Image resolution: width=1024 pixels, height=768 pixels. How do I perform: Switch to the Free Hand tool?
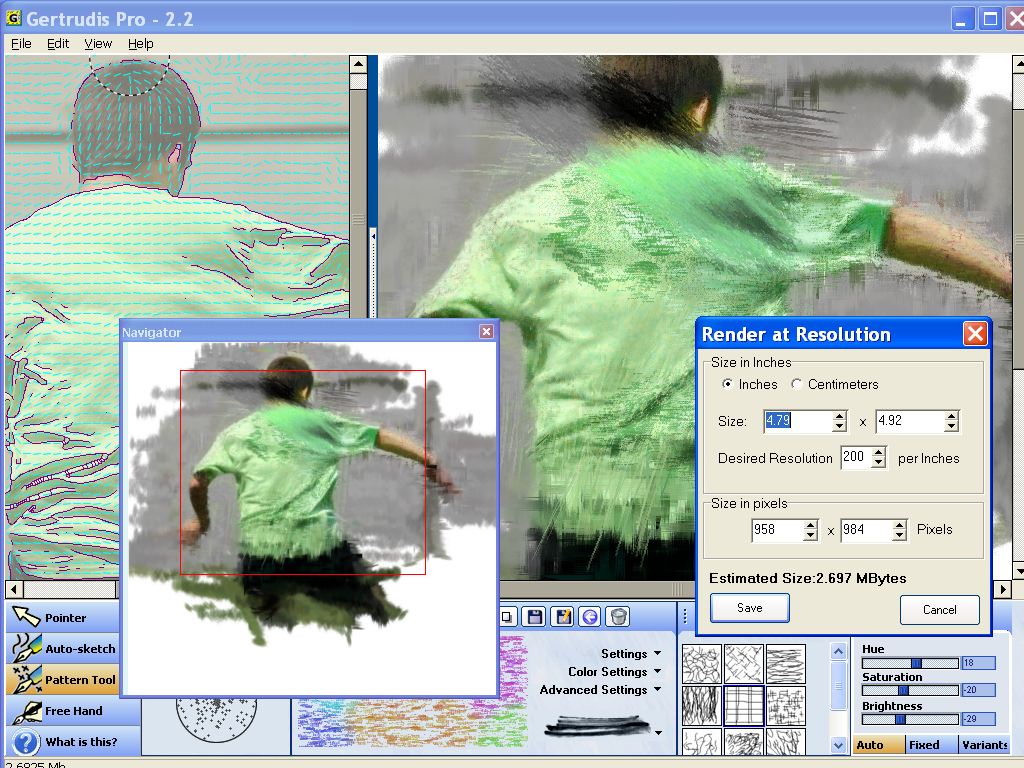point(65,711)
